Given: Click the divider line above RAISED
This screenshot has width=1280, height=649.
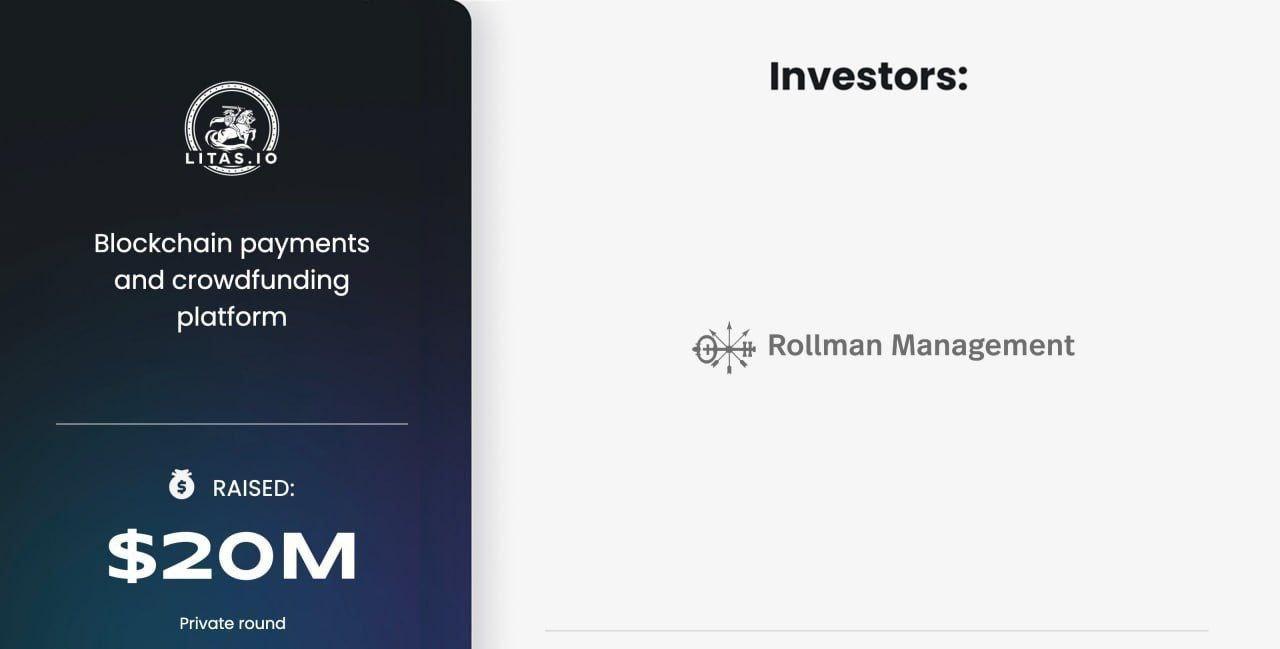Looking at the screenshot, I should [232, 424].
